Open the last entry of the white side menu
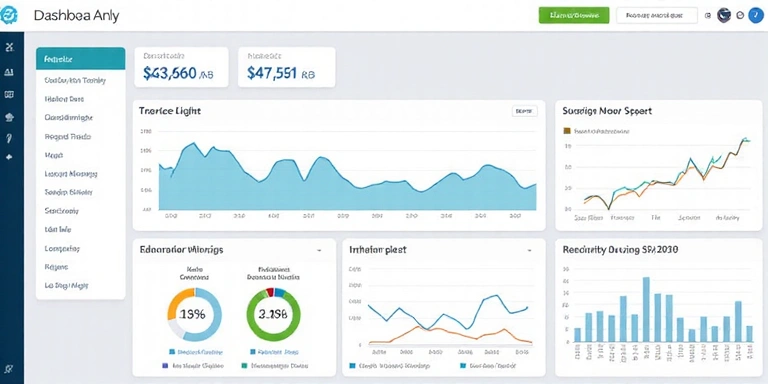 point(66,286)
